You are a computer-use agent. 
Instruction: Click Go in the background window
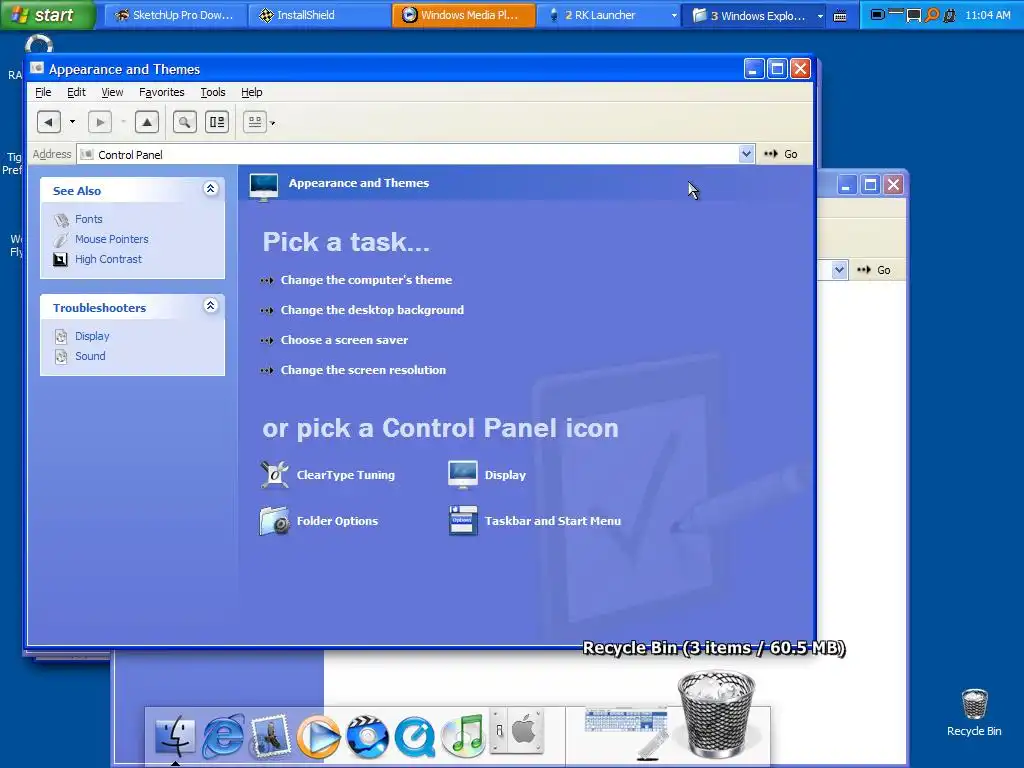[874, 270]
